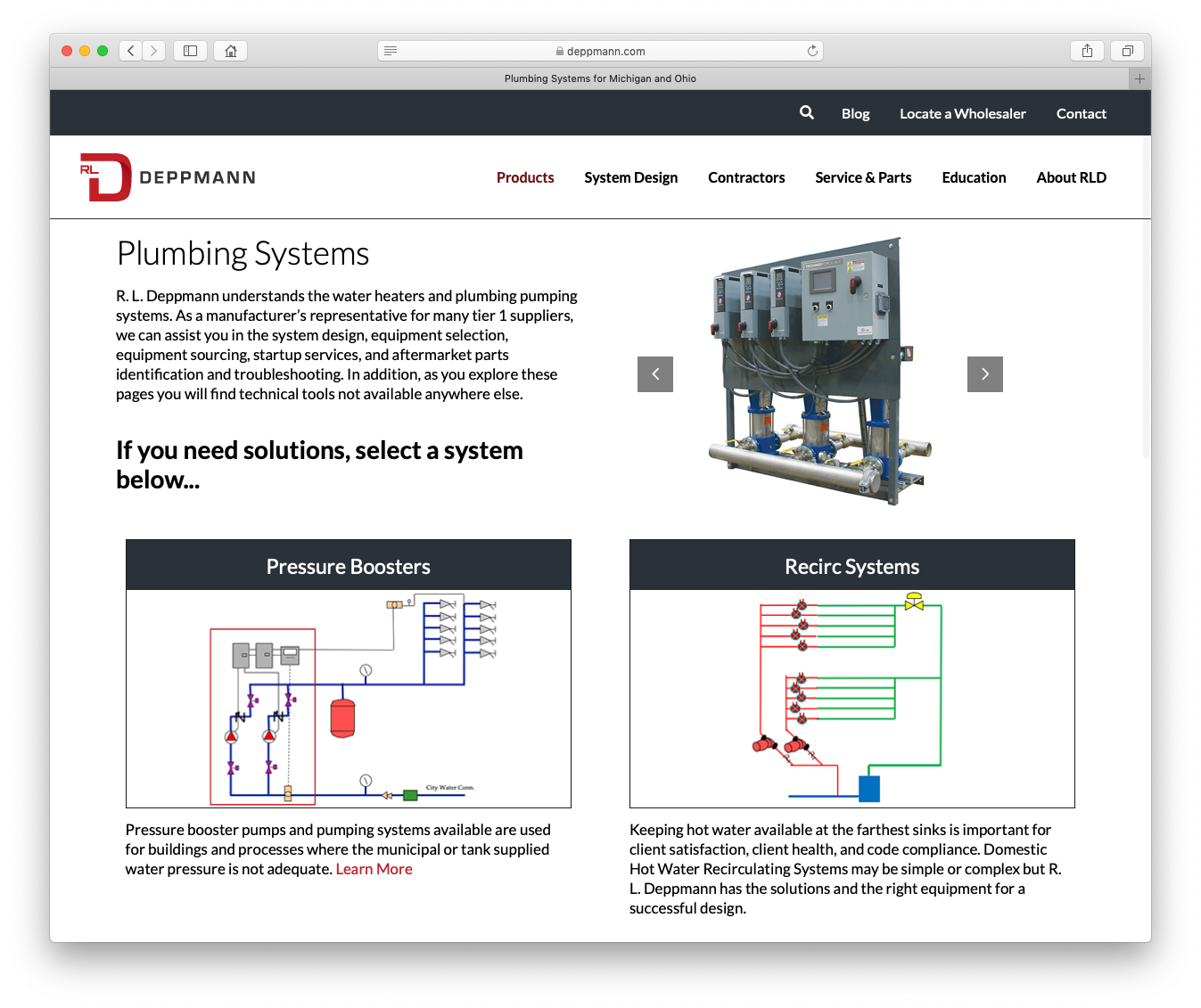
Task: Show all tabs overview button
Action: [x=1127, y=51]
